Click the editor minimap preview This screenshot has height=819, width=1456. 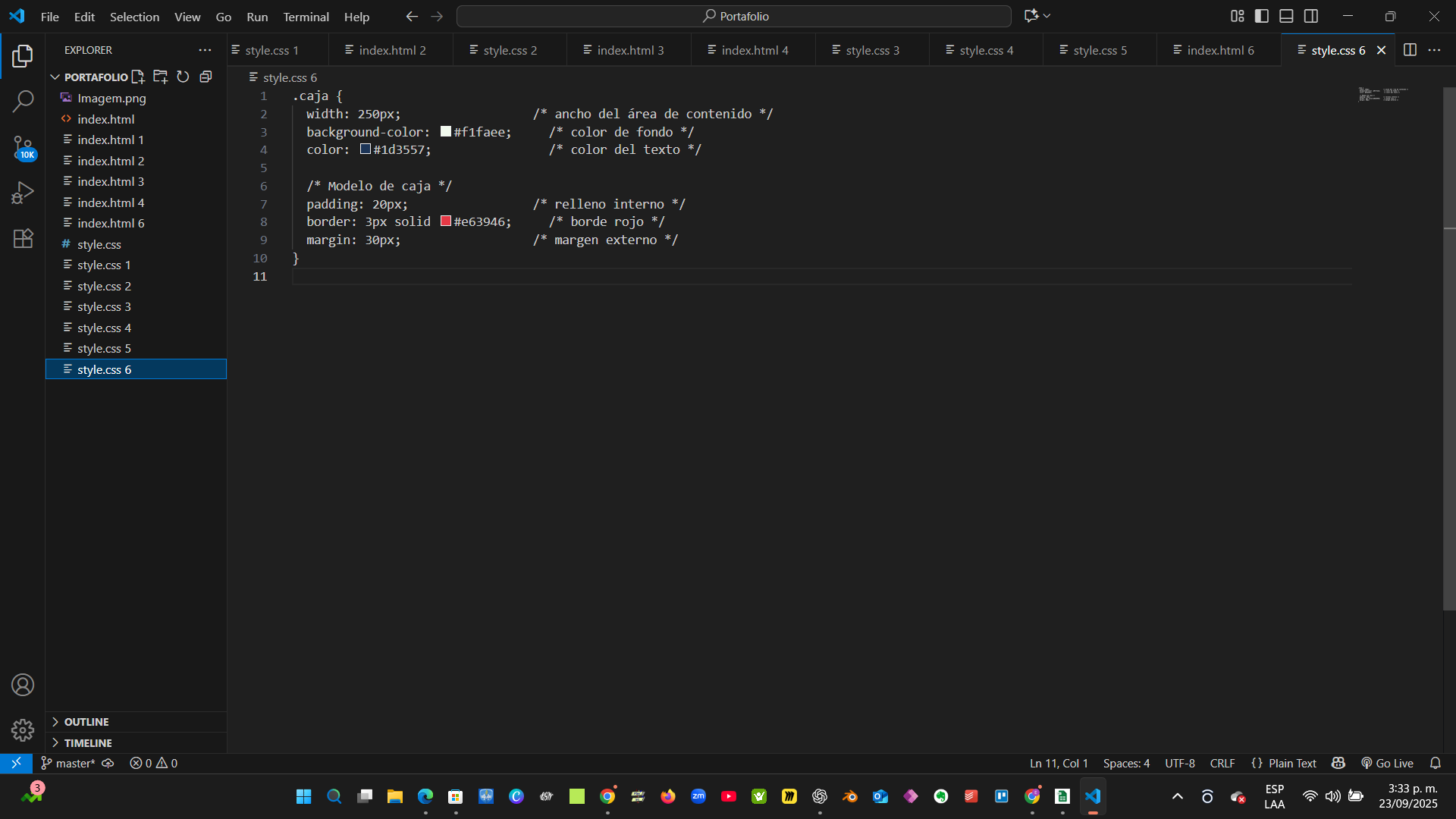(1383, 95)
